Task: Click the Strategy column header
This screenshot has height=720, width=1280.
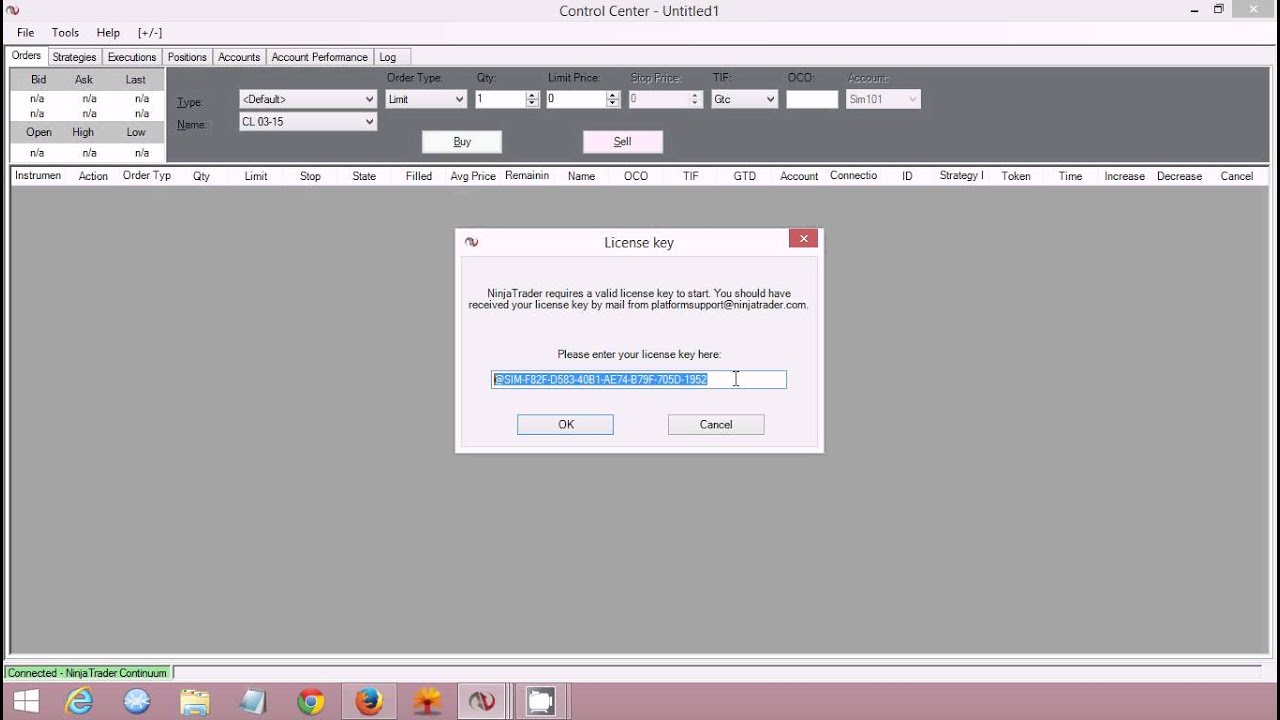Action: pyautogui.click(x=962, y=176)
